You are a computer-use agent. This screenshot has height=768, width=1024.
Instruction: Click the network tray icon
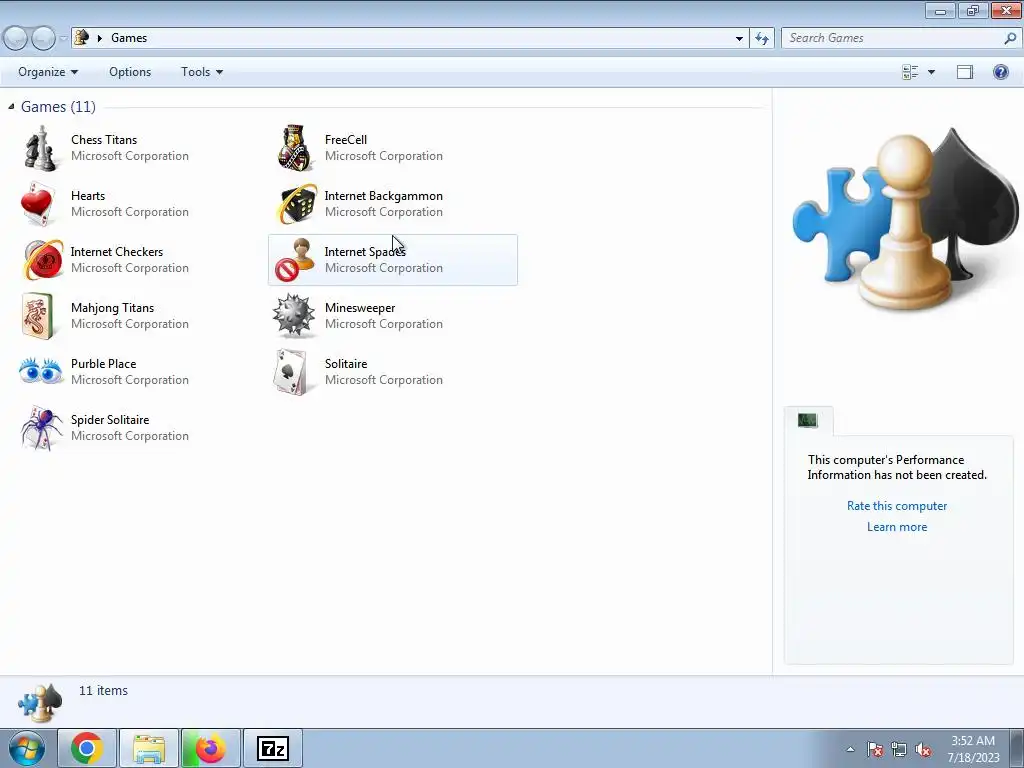pyautogui.click(x=899, y=749)
